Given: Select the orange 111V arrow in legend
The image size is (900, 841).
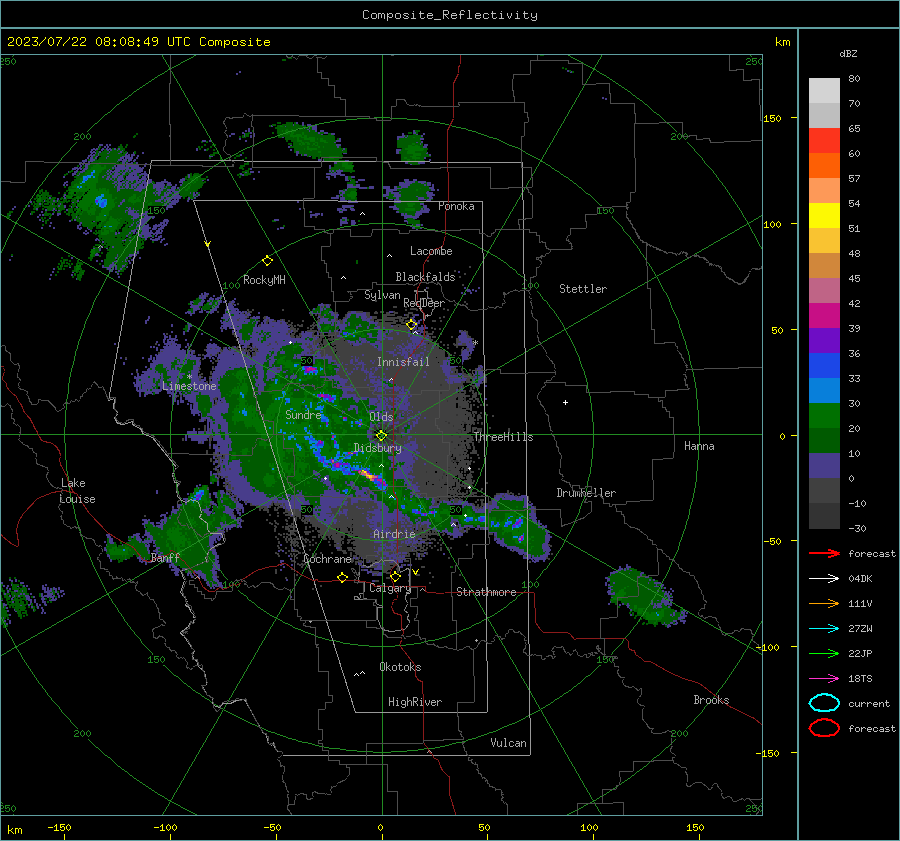Looking at the screenshot, I should point(824,603).
